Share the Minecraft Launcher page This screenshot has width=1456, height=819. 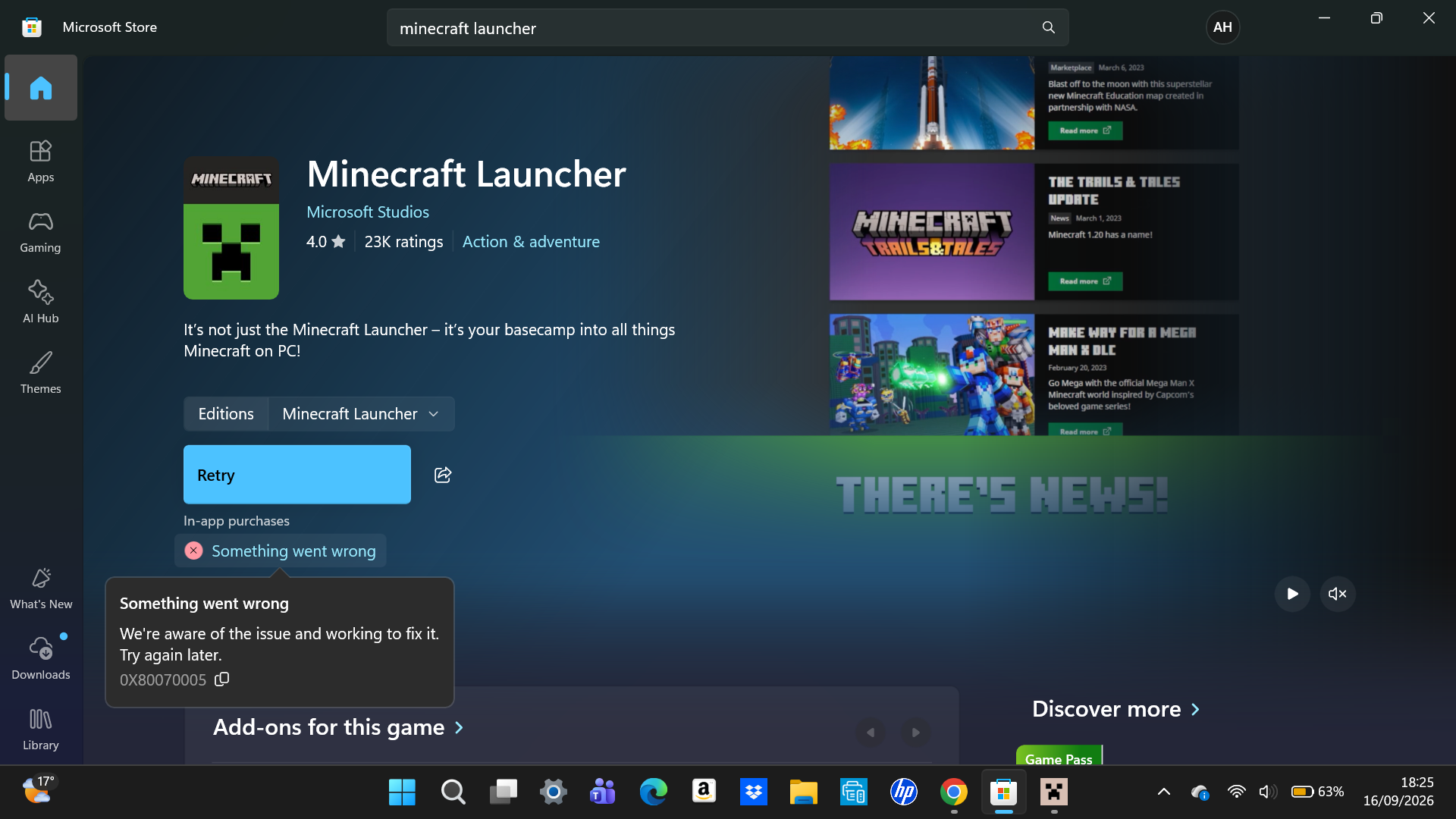coord(443,475)
